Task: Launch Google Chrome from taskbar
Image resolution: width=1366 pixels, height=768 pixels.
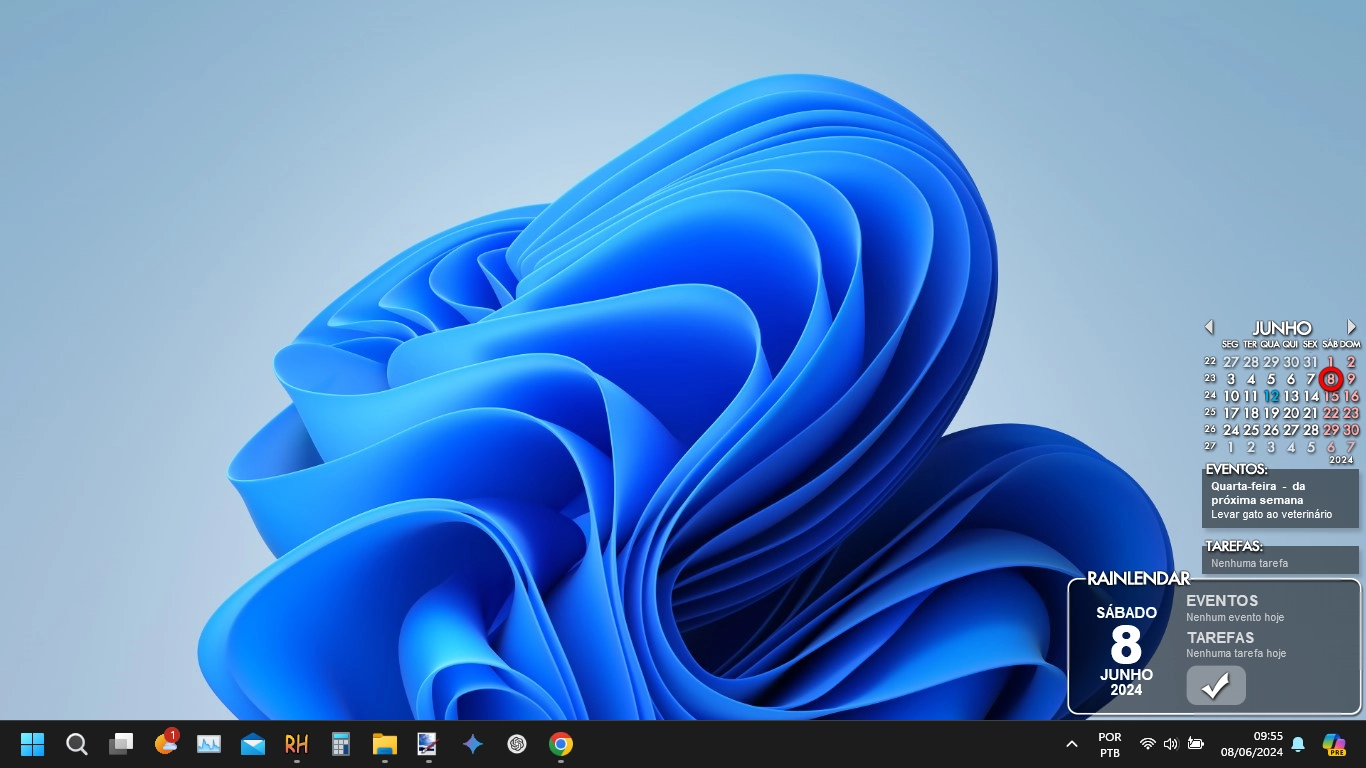Action: pos(561,744)
